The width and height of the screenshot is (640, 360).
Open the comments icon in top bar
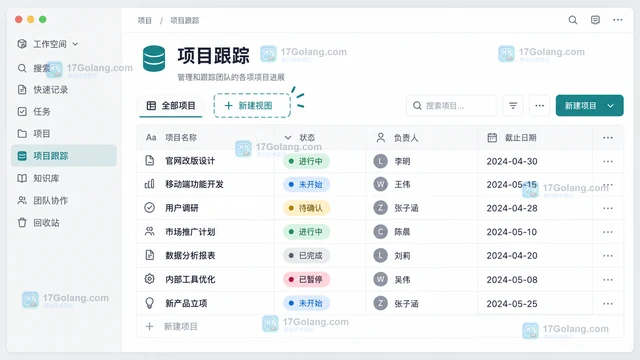point(595,20)
